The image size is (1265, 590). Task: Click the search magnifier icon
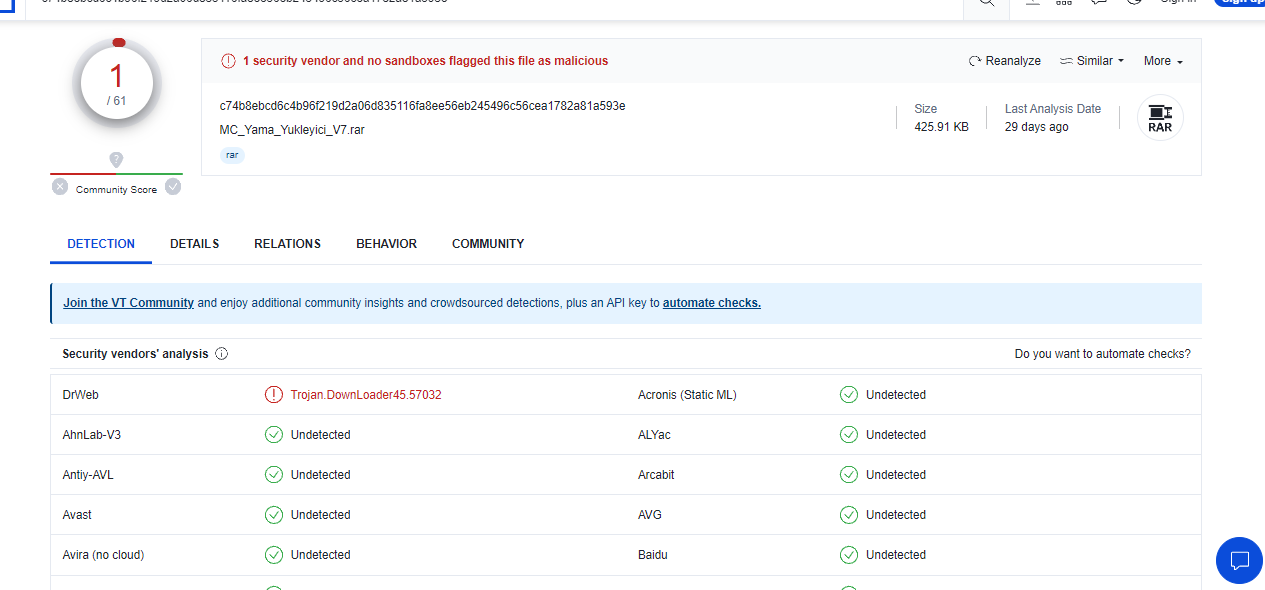(x=986, y=3)
